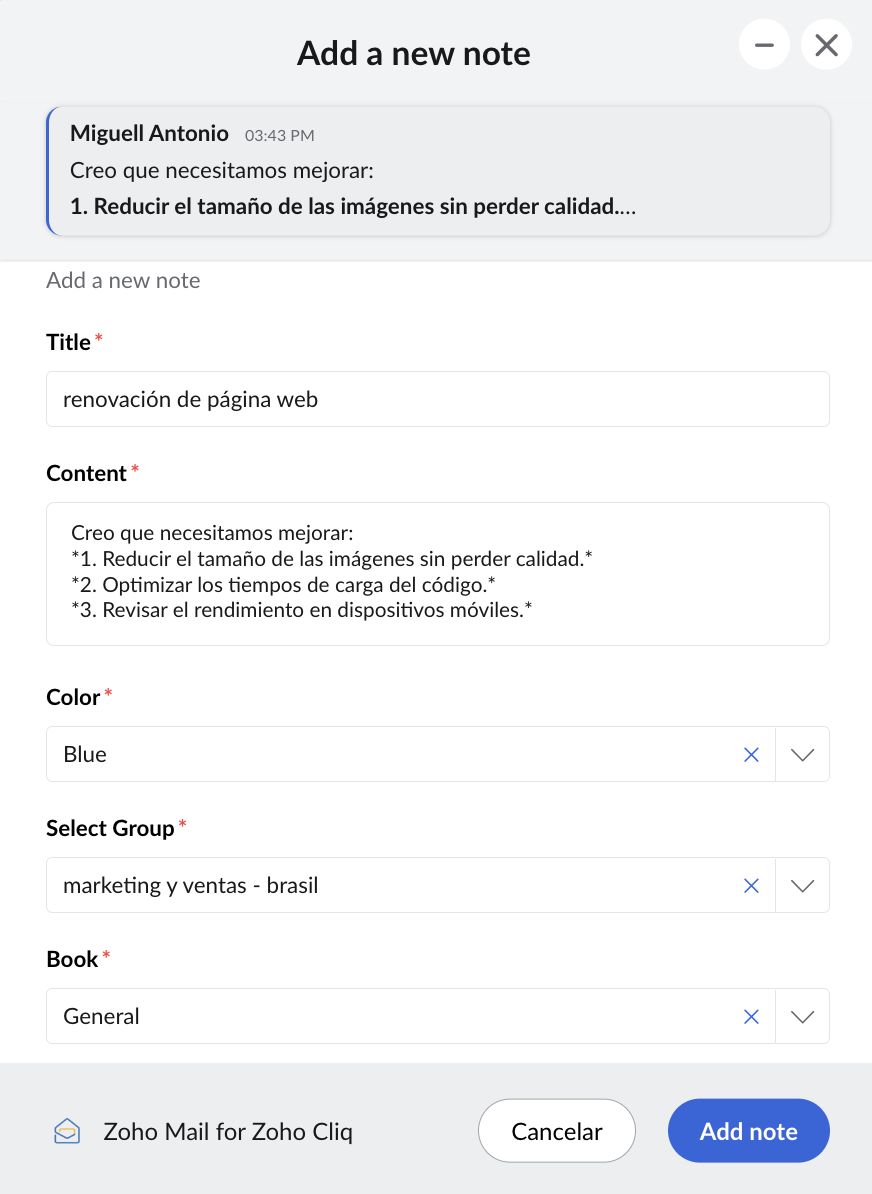872x1194 pixels.
Task: Click the Title field with renovación text
Action: pyautogui.click(x=437, y=400)
